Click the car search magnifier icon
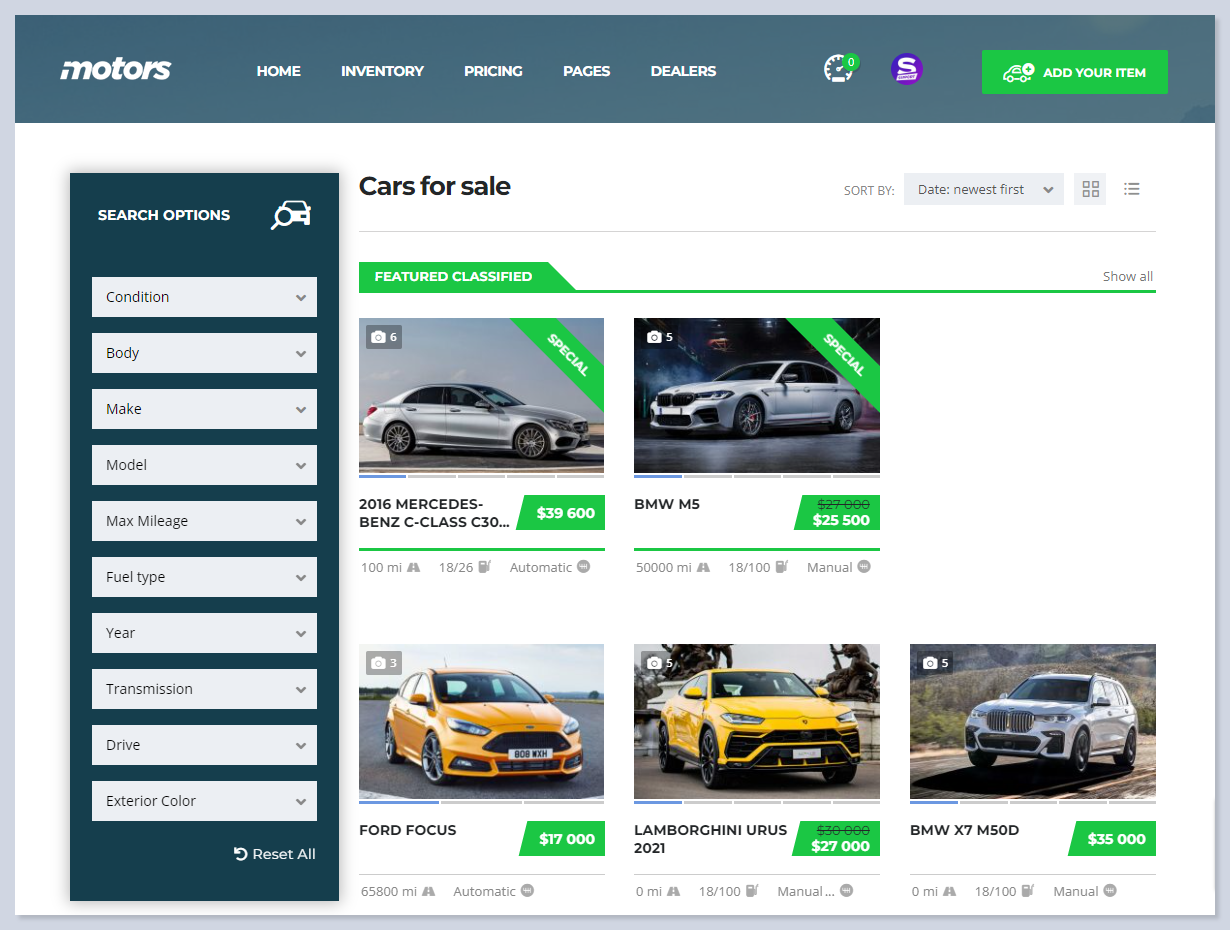Screen dimensions: 1230x930 [291, 215]
